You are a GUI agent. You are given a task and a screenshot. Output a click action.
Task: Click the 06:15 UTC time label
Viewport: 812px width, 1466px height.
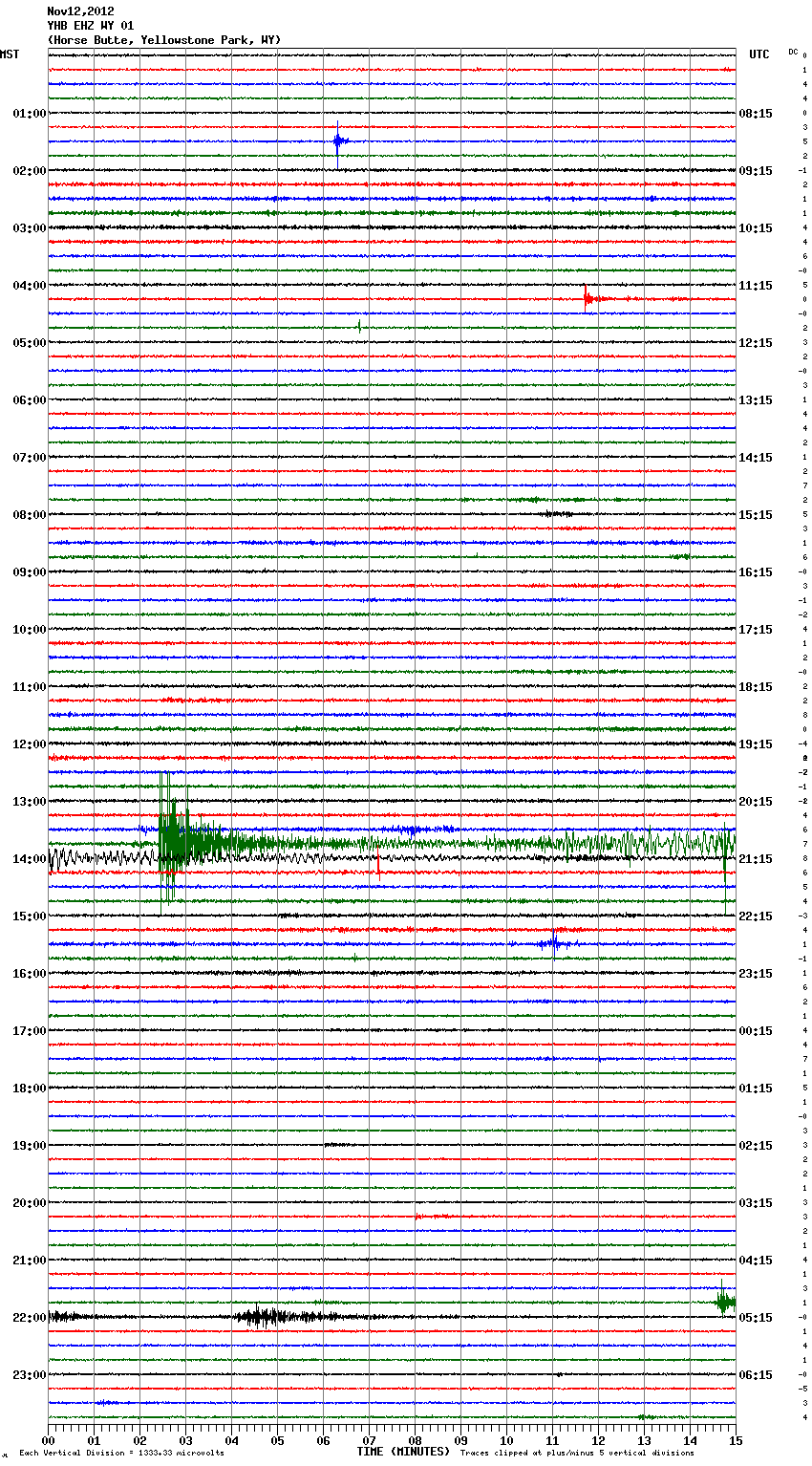pos(756,1375)
